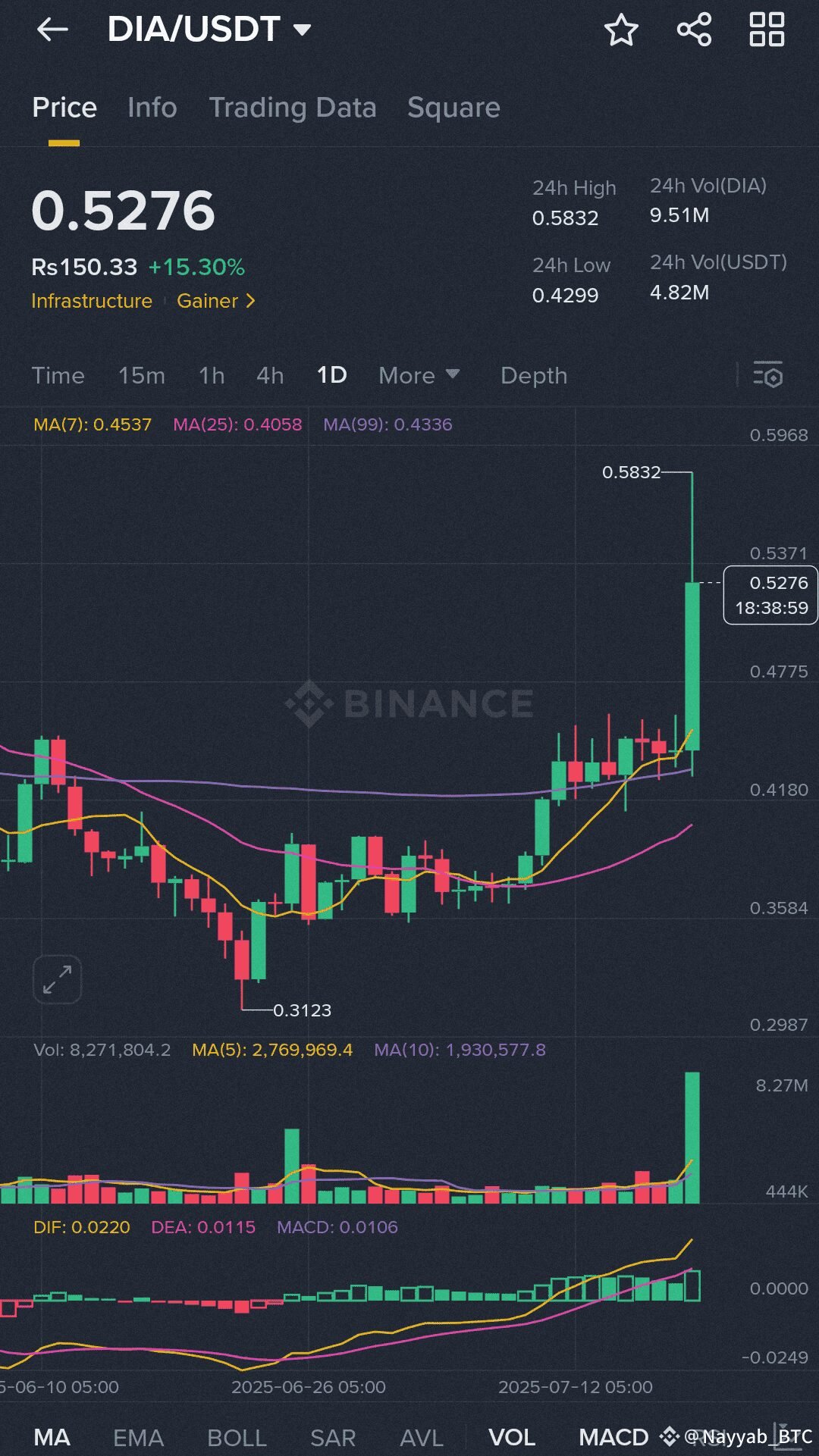Open the share icon
Viewport: 819px width, 1456px height.
694,30
